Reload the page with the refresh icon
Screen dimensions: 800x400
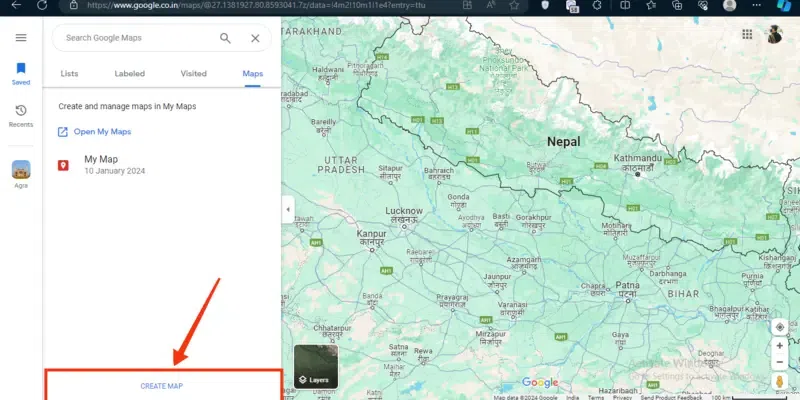[42, 5]
